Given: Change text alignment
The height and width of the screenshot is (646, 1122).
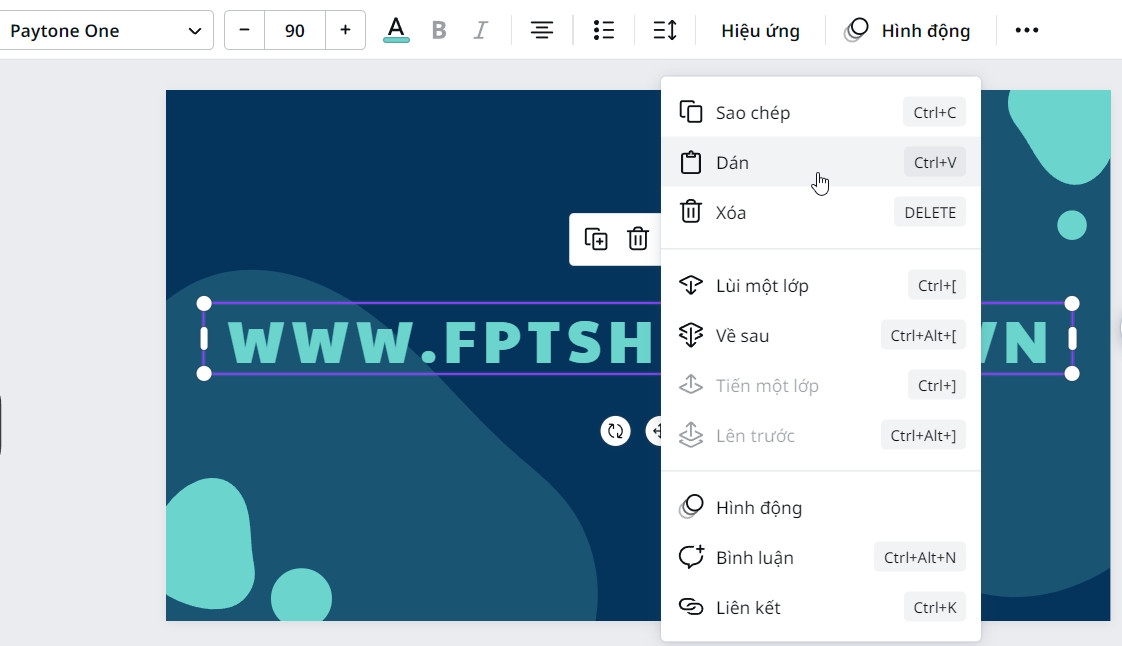Looking at the screenshot, I should 542,31.
